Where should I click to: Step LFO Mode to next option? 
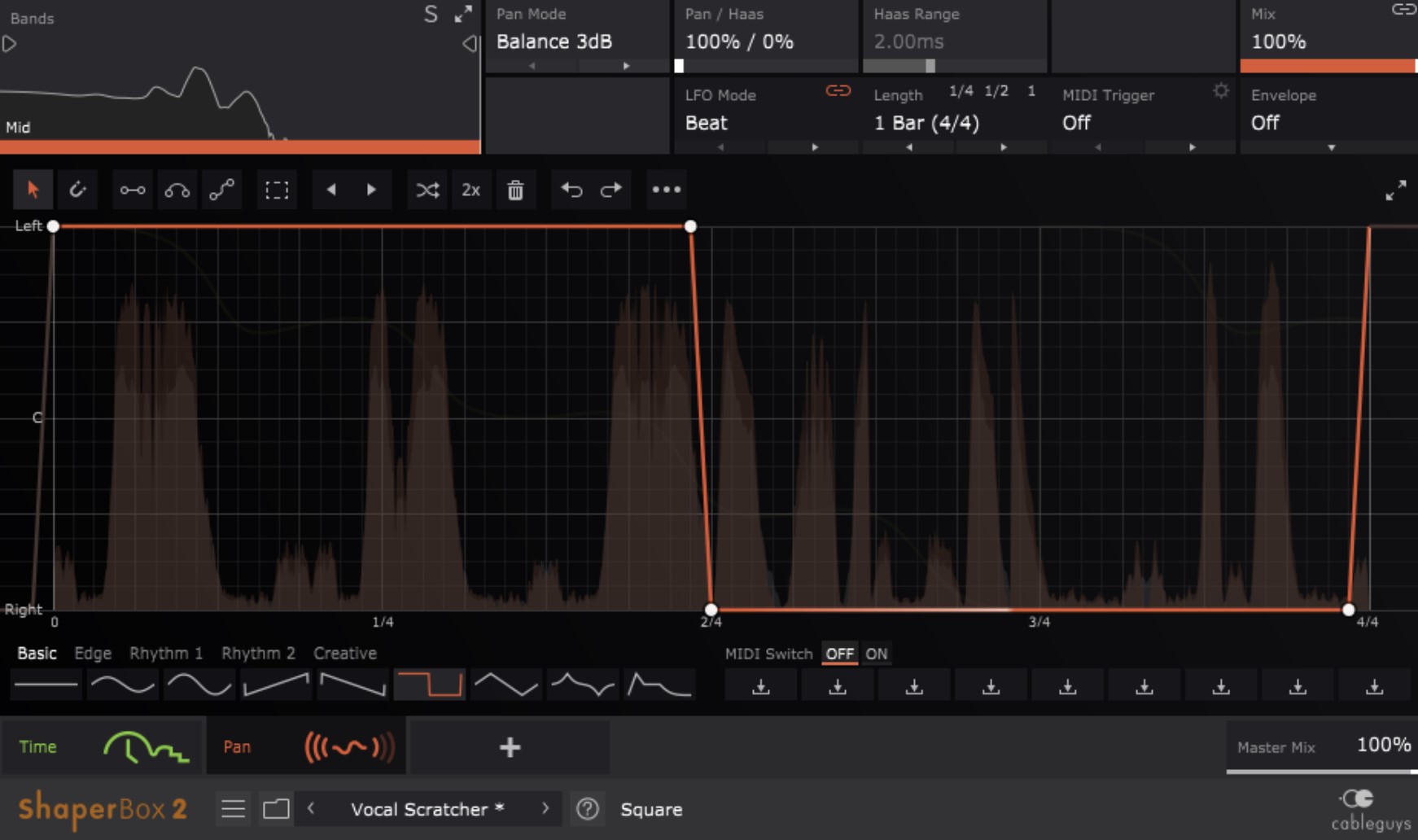(814, 147)
